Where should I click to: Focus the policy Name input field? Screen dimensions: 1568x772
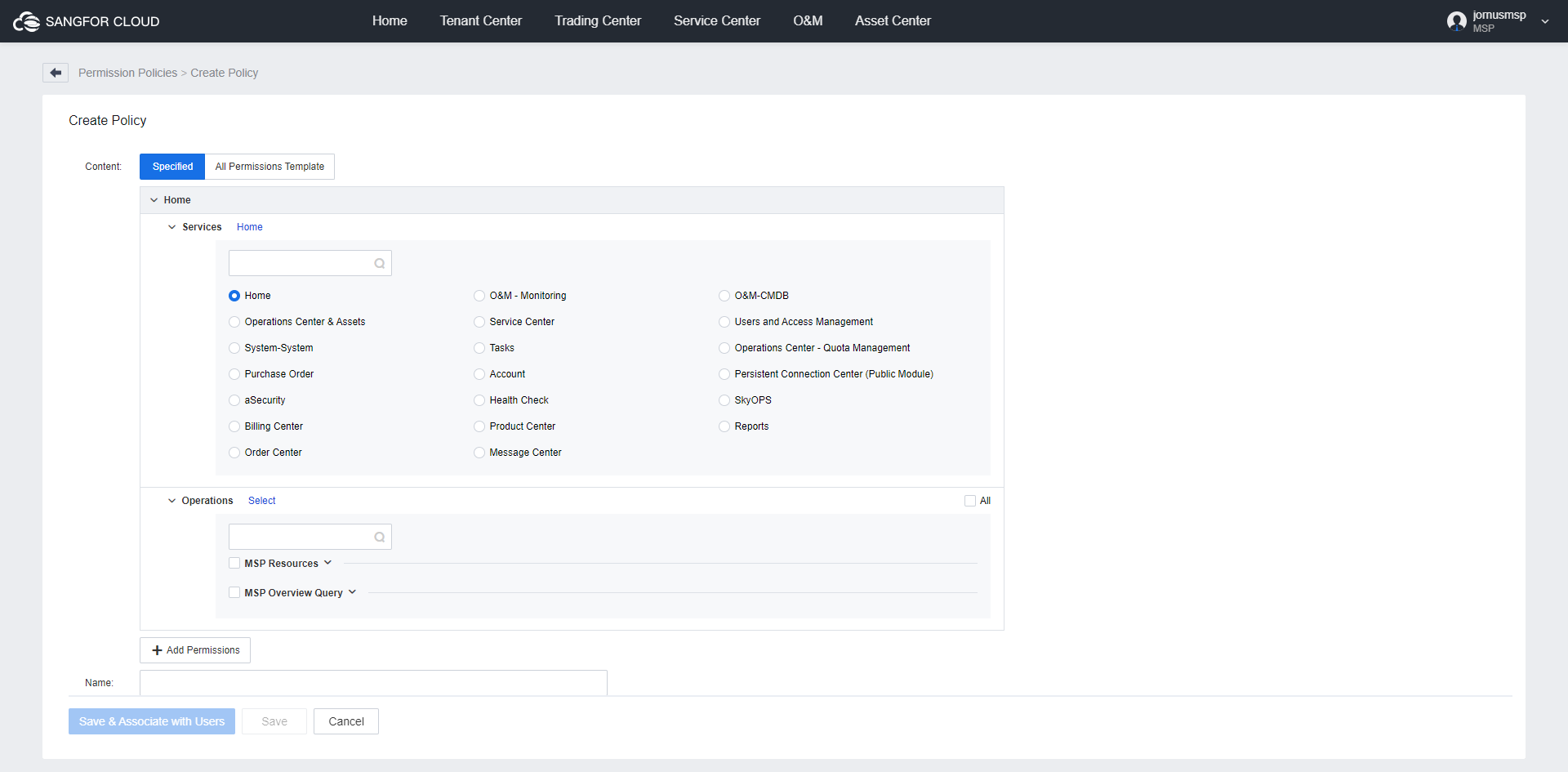[373, 683]
